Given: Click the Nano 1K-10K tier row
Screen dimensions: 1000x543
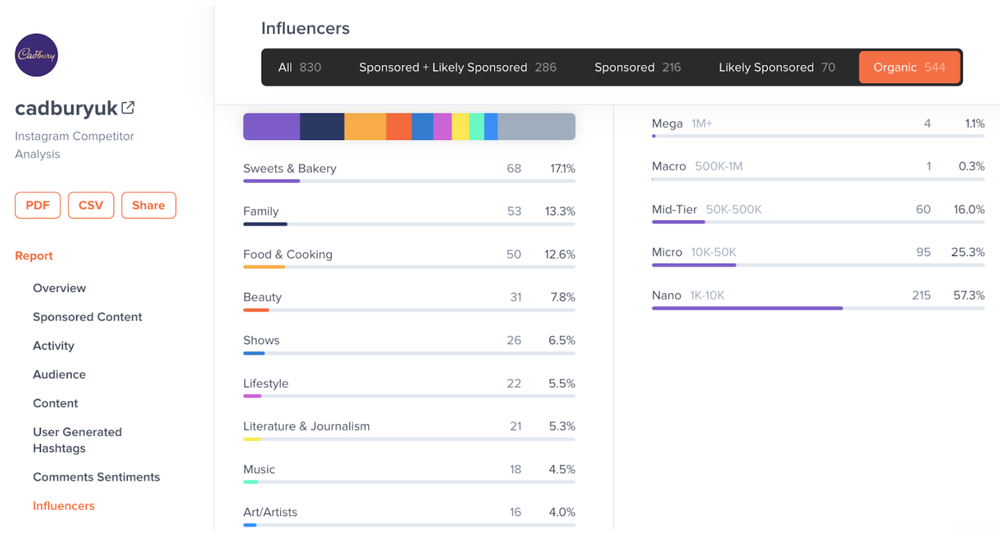Looking at the screenshot, I should pyautogui.click(x=818, y=298).
